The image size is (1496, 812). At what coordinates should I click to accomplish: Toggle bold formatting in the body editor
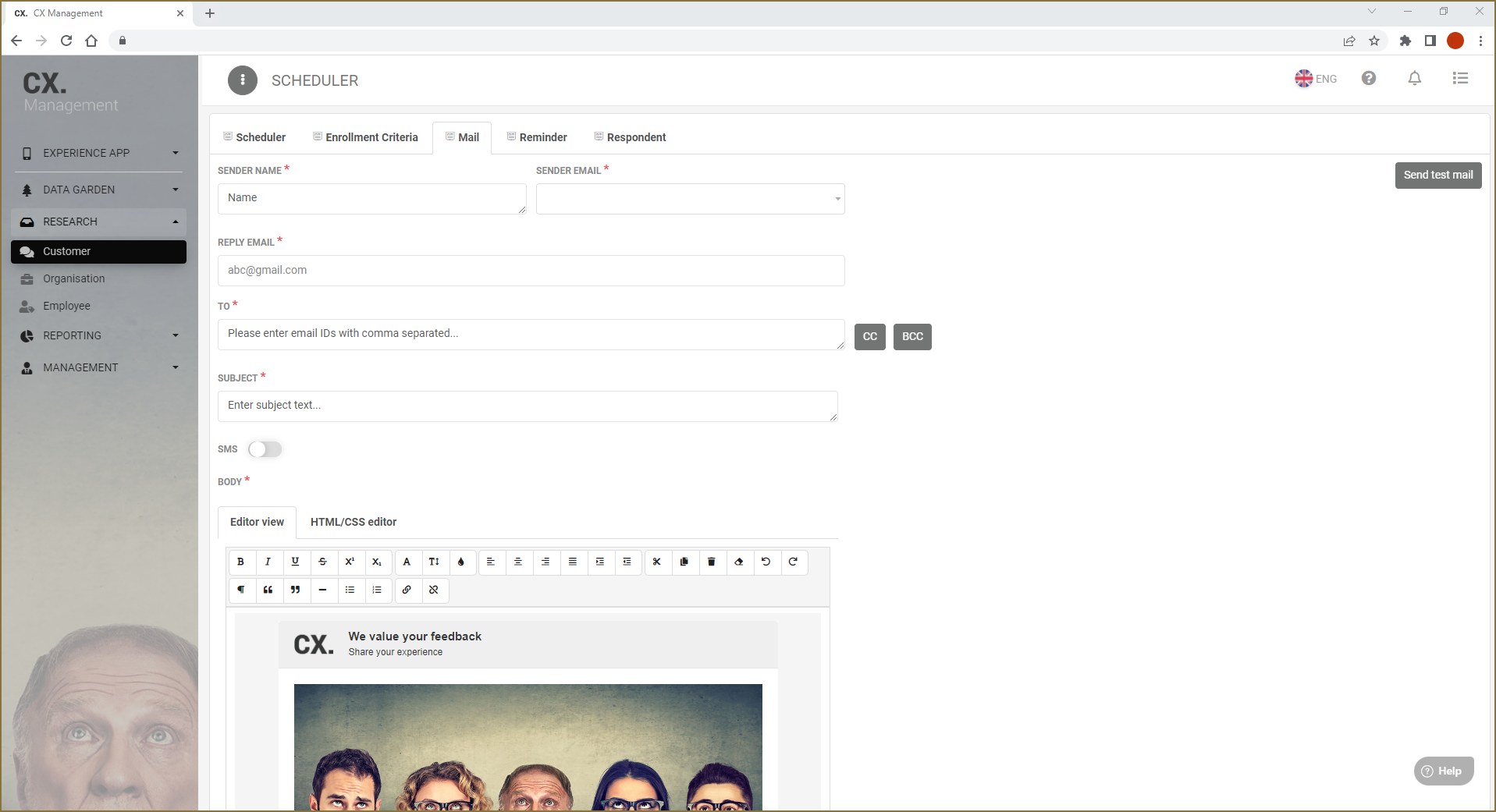point(241,562)
